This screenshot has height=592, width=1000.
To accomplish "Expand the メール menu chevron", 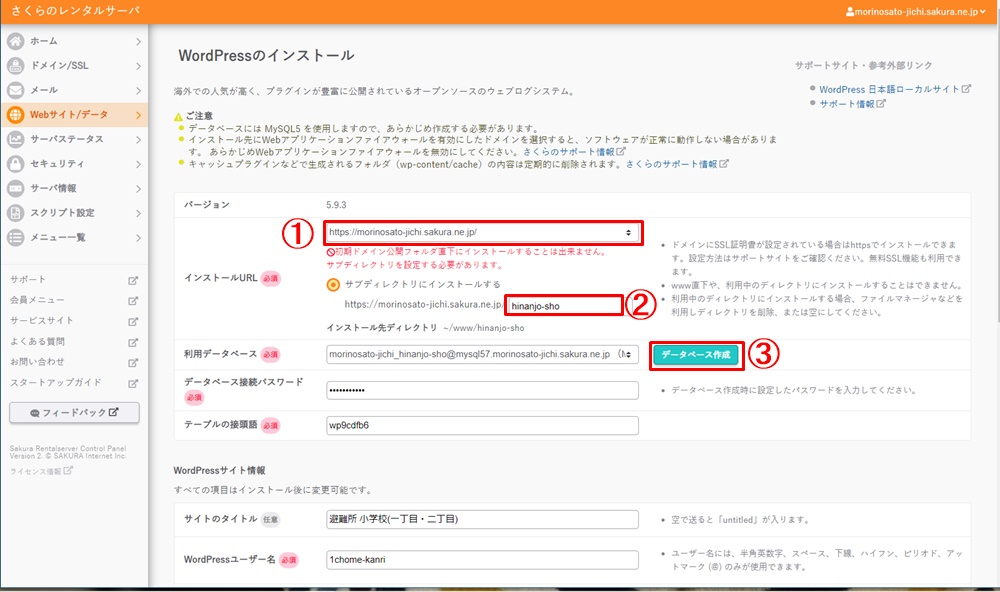I will point(138,91).
